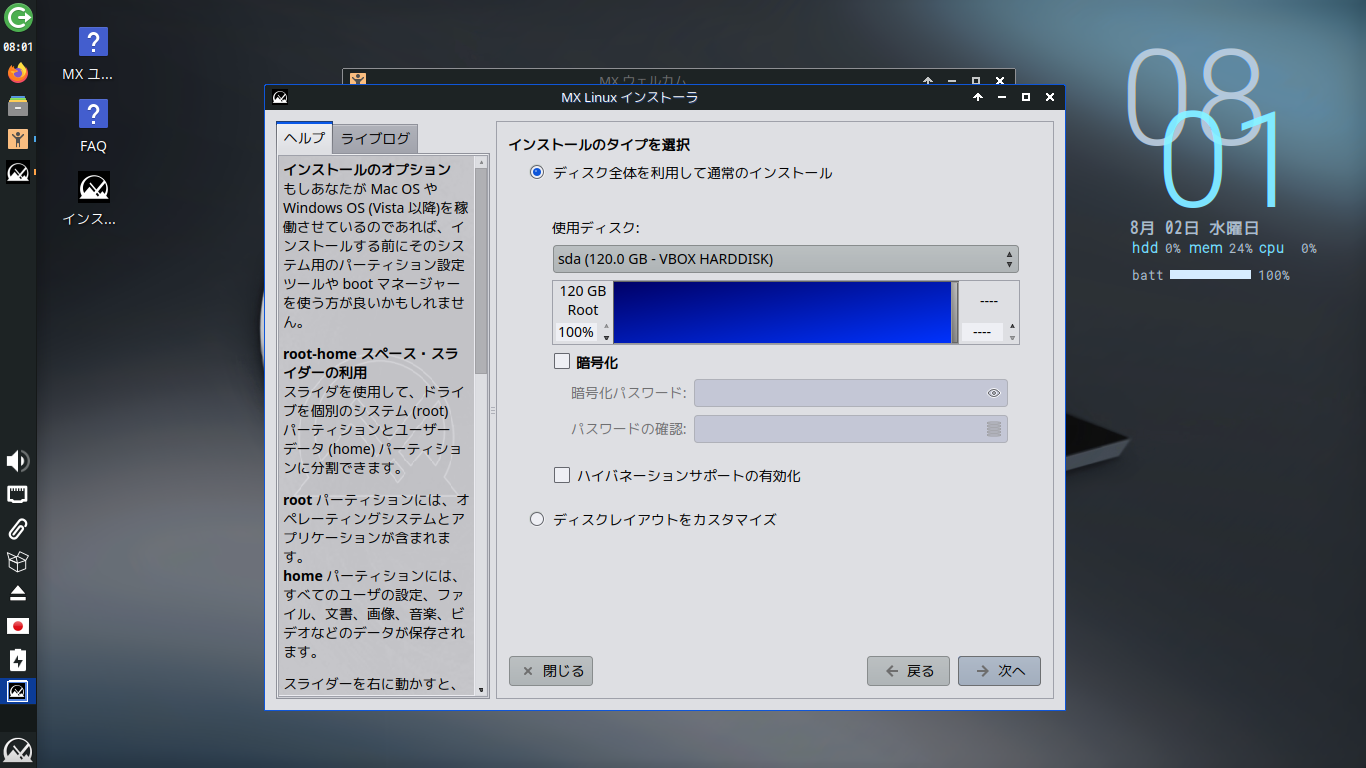1366x768 pixels.
Task: Click the Next (次へ) button
Action: click(1000, 671)
